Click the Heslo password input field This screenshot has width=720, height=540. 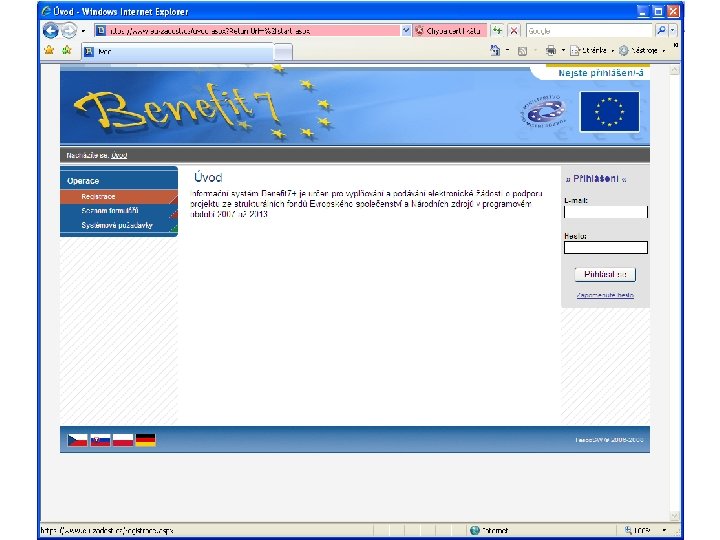coord(606,248)
